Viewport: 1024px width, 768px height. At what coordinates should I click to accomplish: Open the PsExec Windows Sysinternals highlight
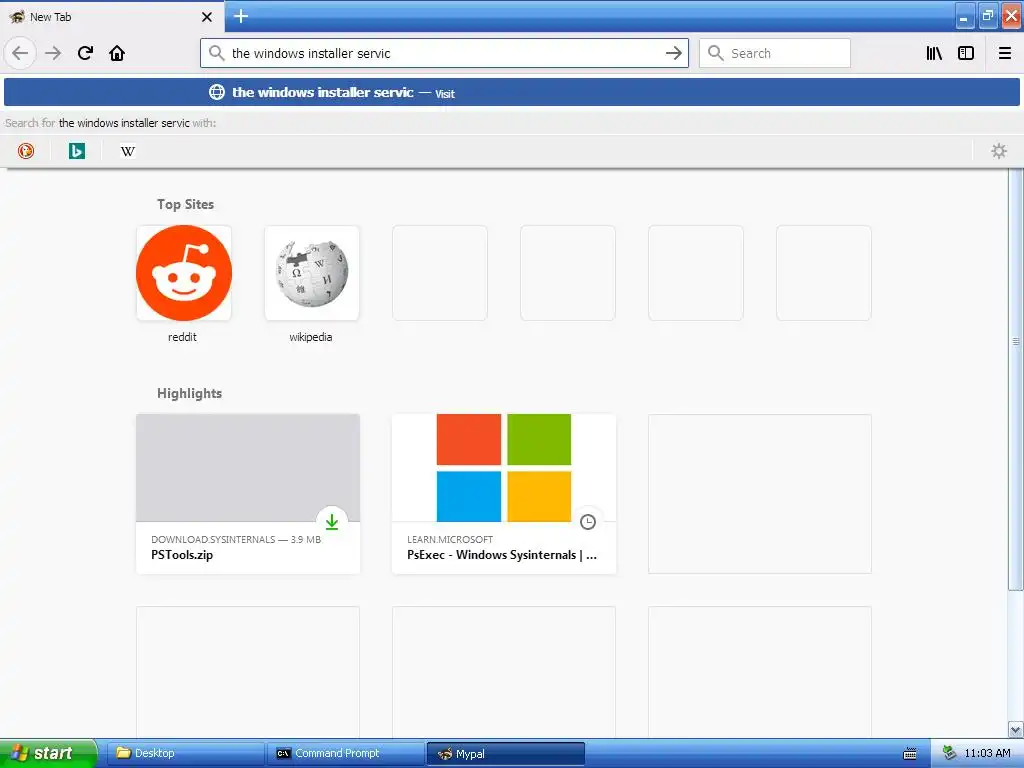(504, 494)
